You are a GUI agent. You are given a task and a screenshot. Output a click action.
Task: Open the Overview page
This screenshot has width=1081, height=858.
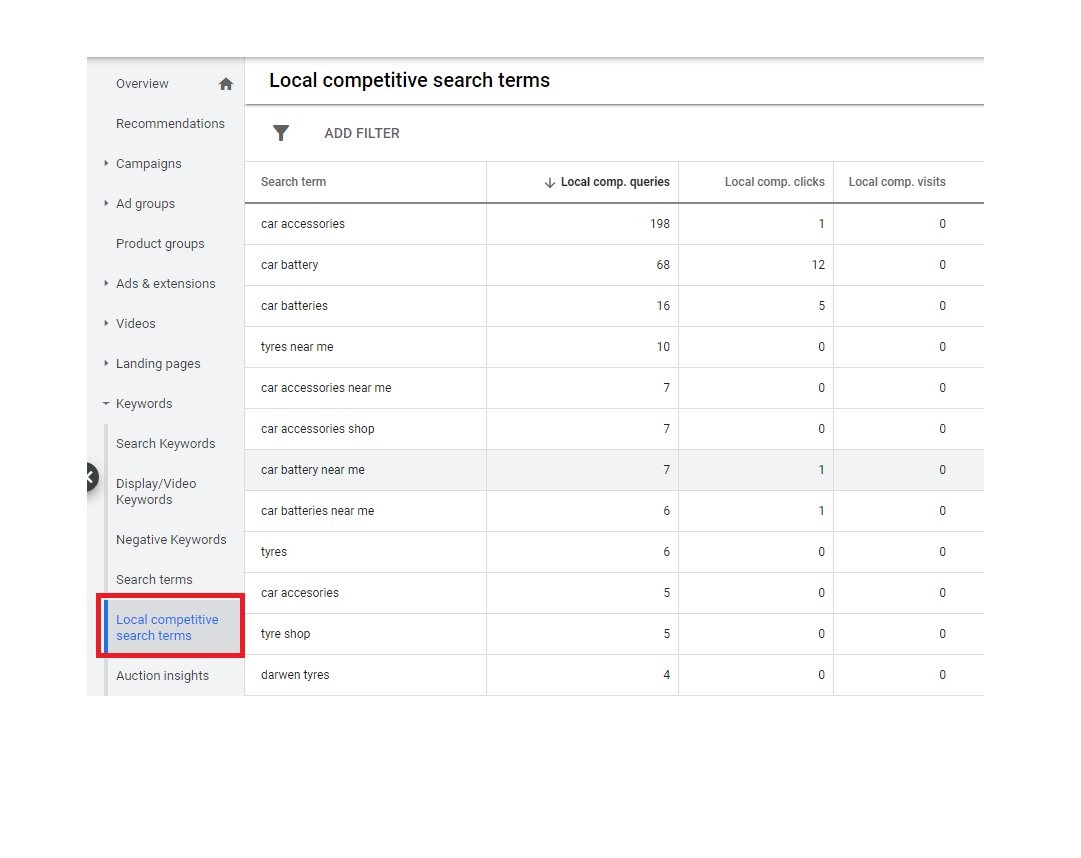[x=142, y=83]
